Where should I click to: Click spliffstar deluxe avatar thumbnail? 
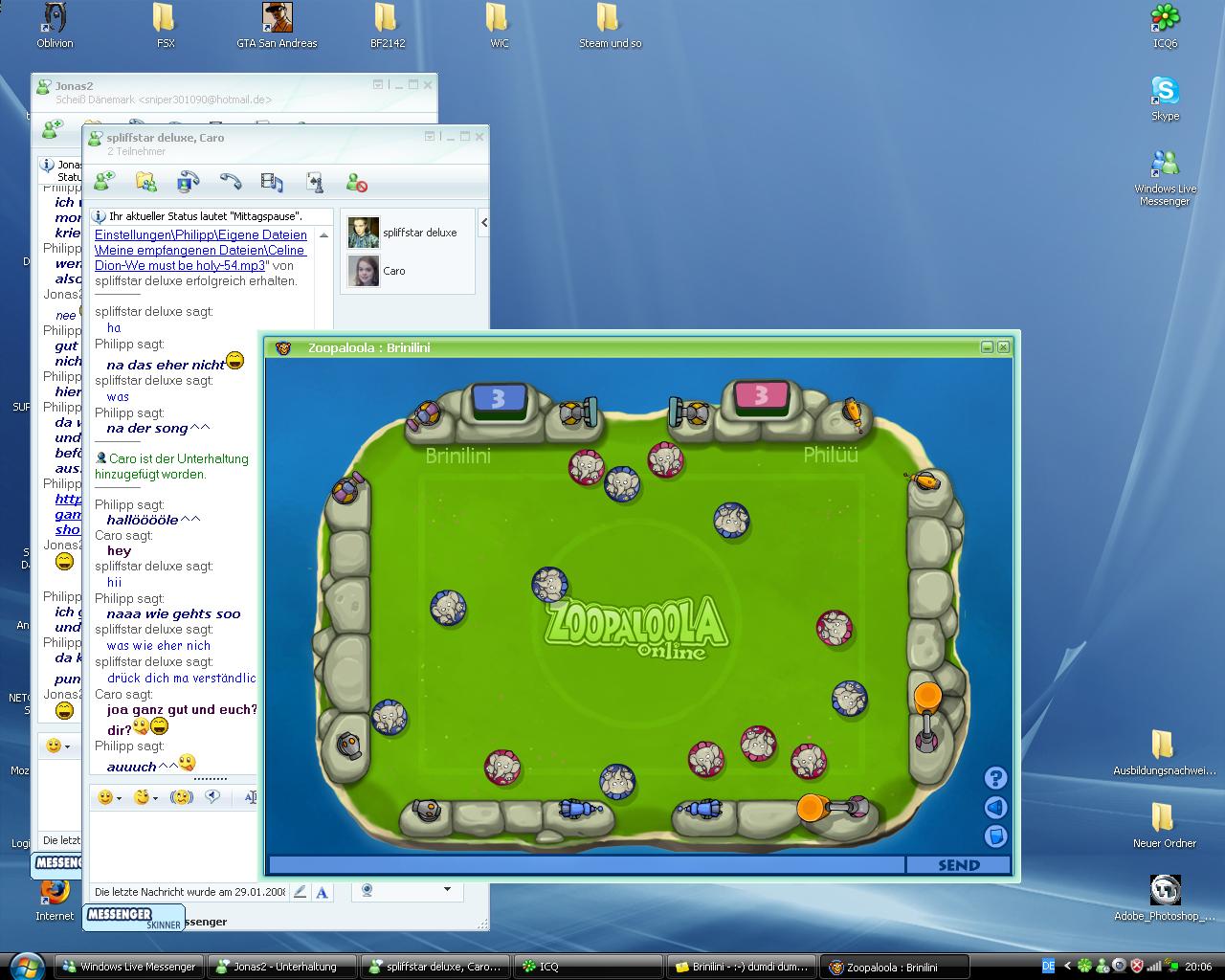363,233
